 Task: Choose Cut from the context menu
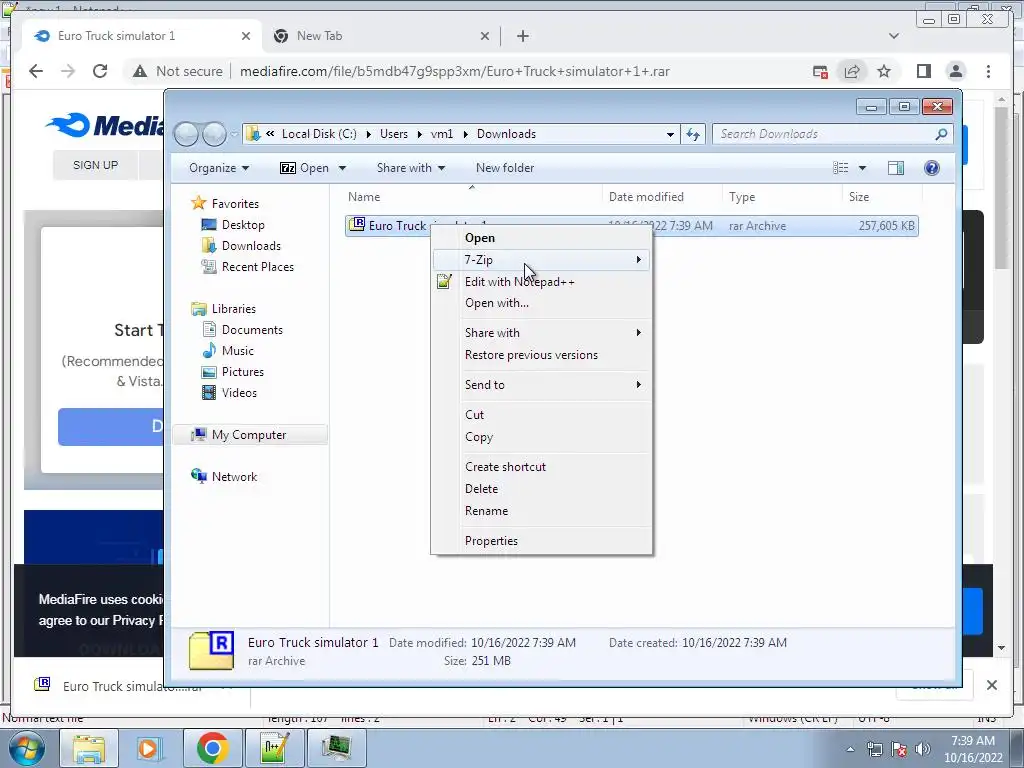pyautogui.click(x=474, y=415)
